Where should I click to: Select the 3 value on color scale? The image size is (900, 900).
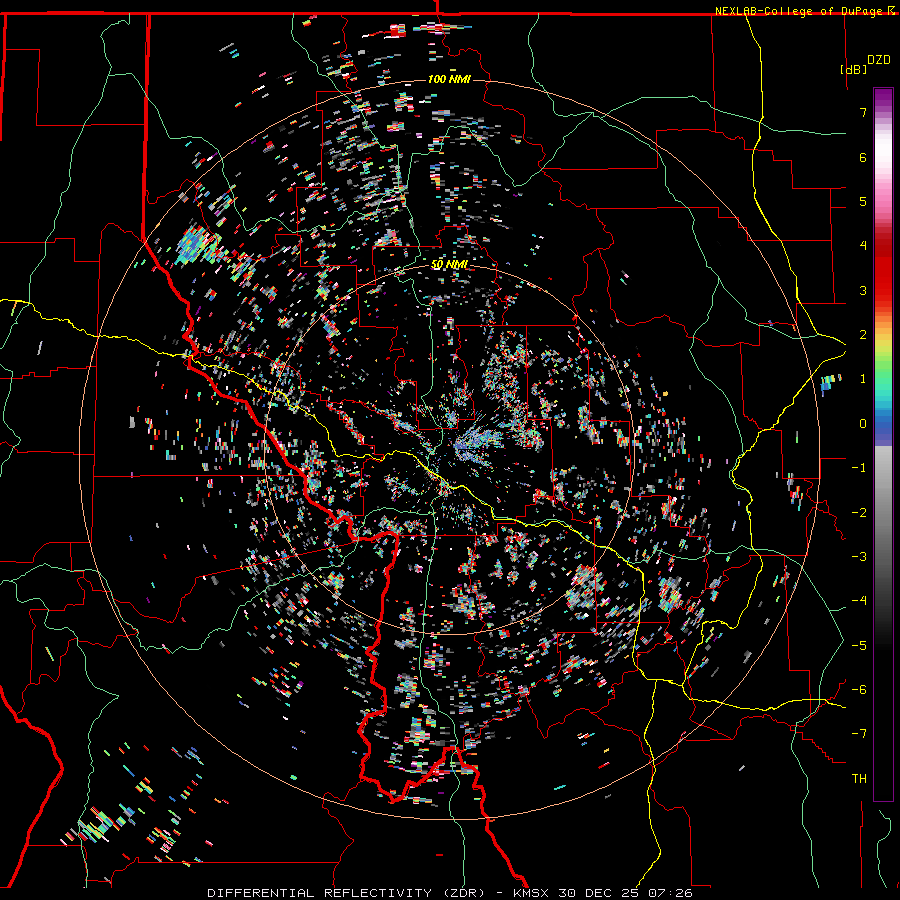[x=863, y=290]
